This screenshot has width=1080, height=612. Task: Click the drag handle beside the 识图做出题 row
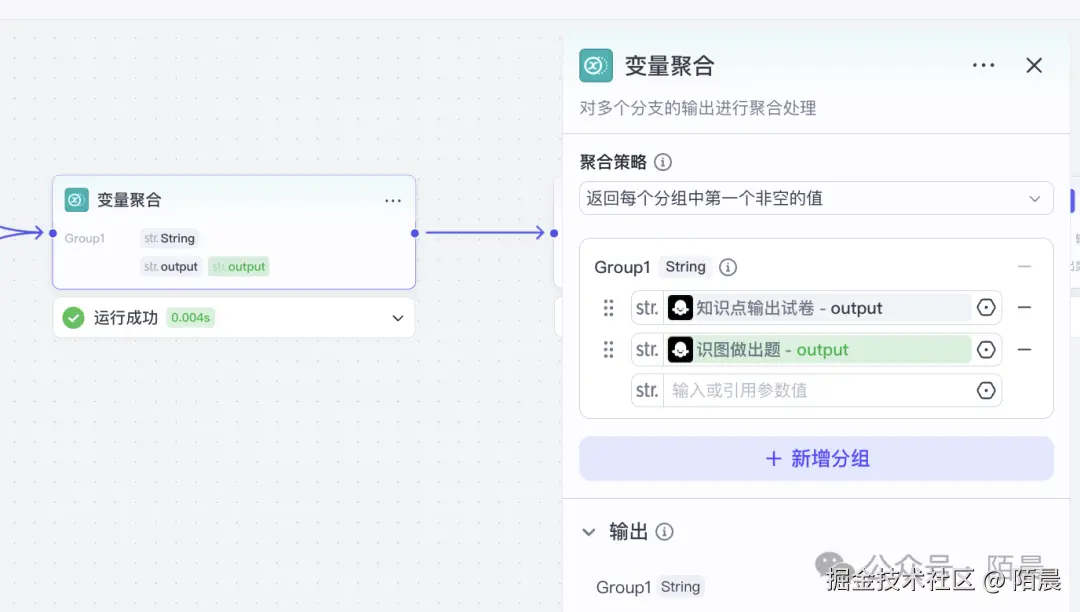[x=608, y=349]
